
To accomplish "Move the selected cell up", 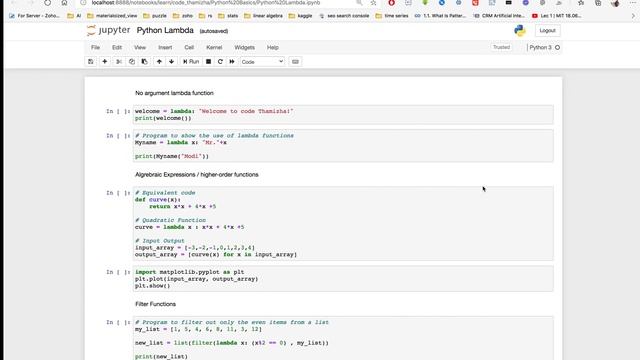I will tap(159, 62).
